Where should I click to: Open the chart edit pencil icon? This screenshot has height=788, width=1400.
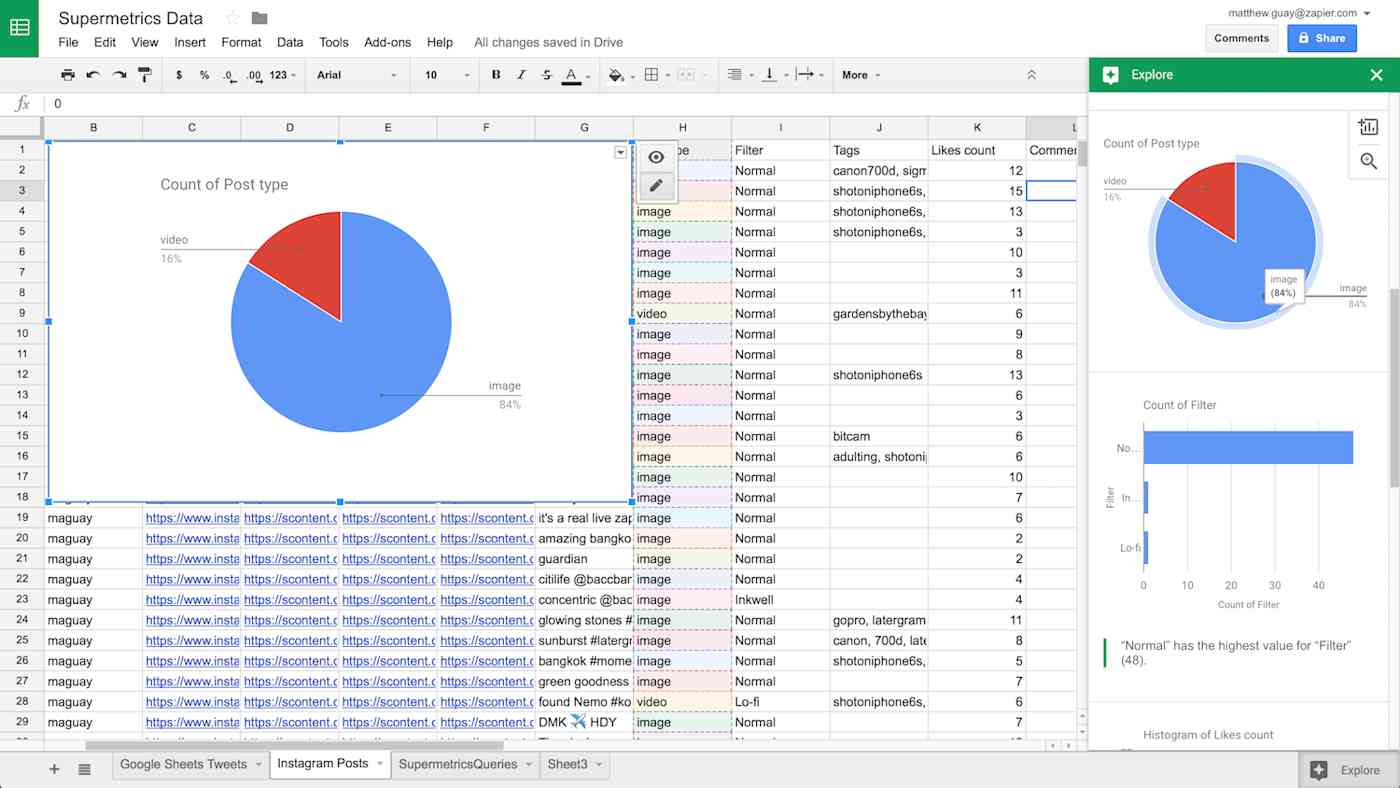(x=656, y=185)
